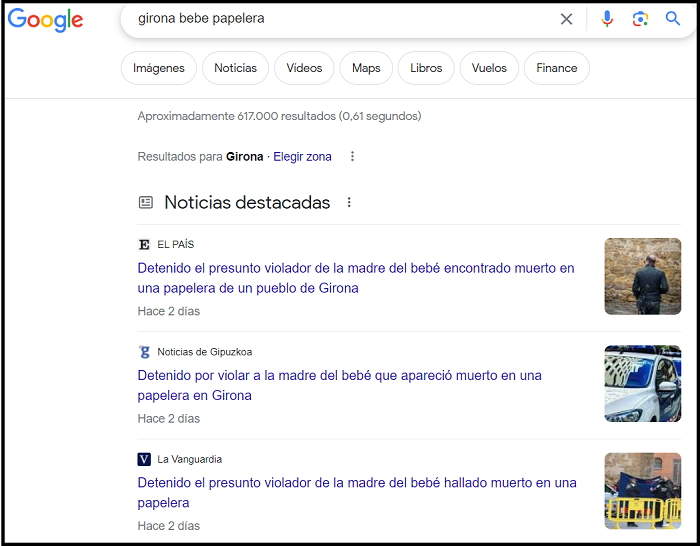Open Google Lens image search icon
The image size is (700, 546).
click(x=640, y=19)
